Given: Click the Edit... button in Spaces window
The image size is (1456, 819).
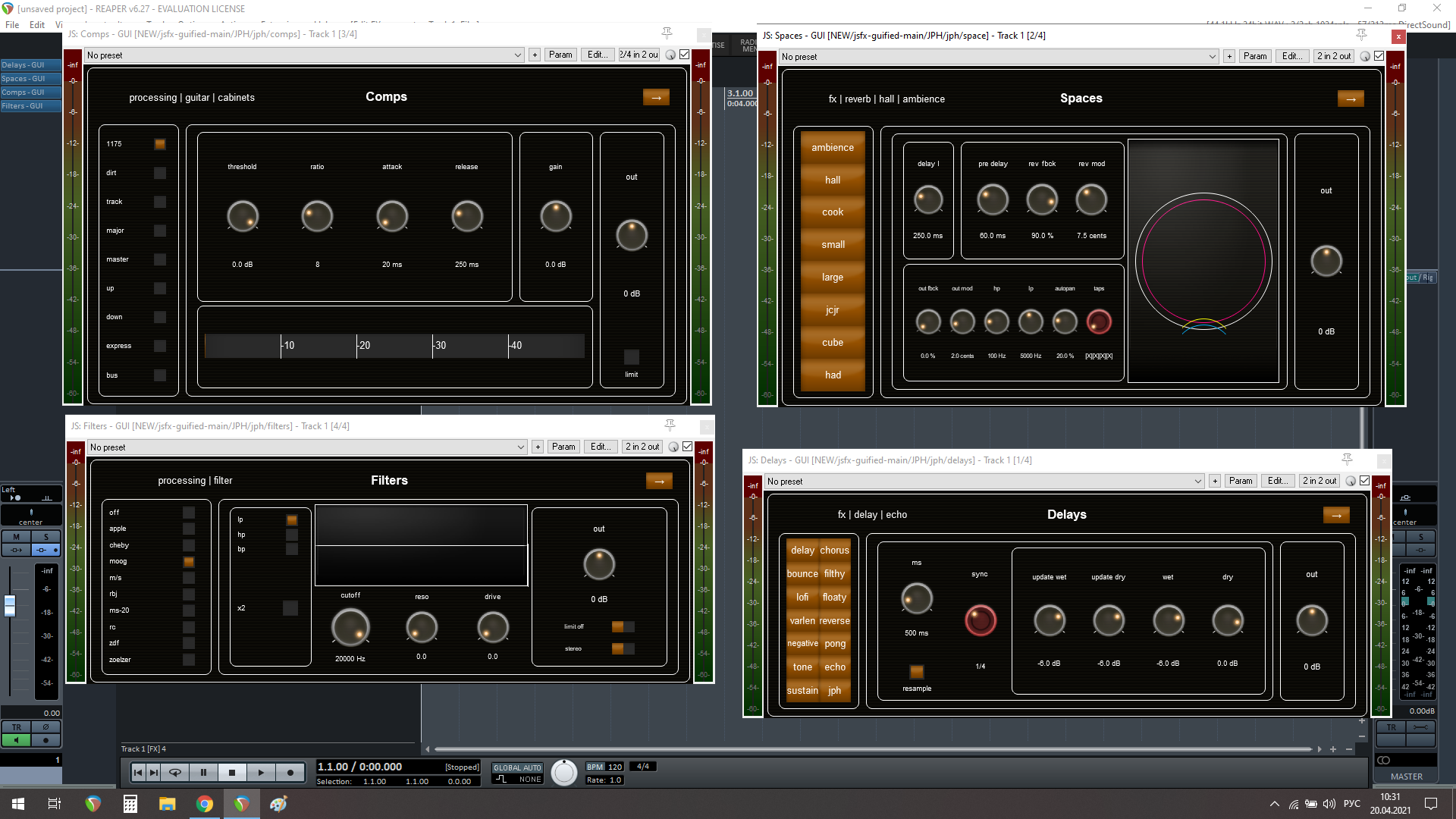Looking at the screenshot, I should pos(1292,56).
